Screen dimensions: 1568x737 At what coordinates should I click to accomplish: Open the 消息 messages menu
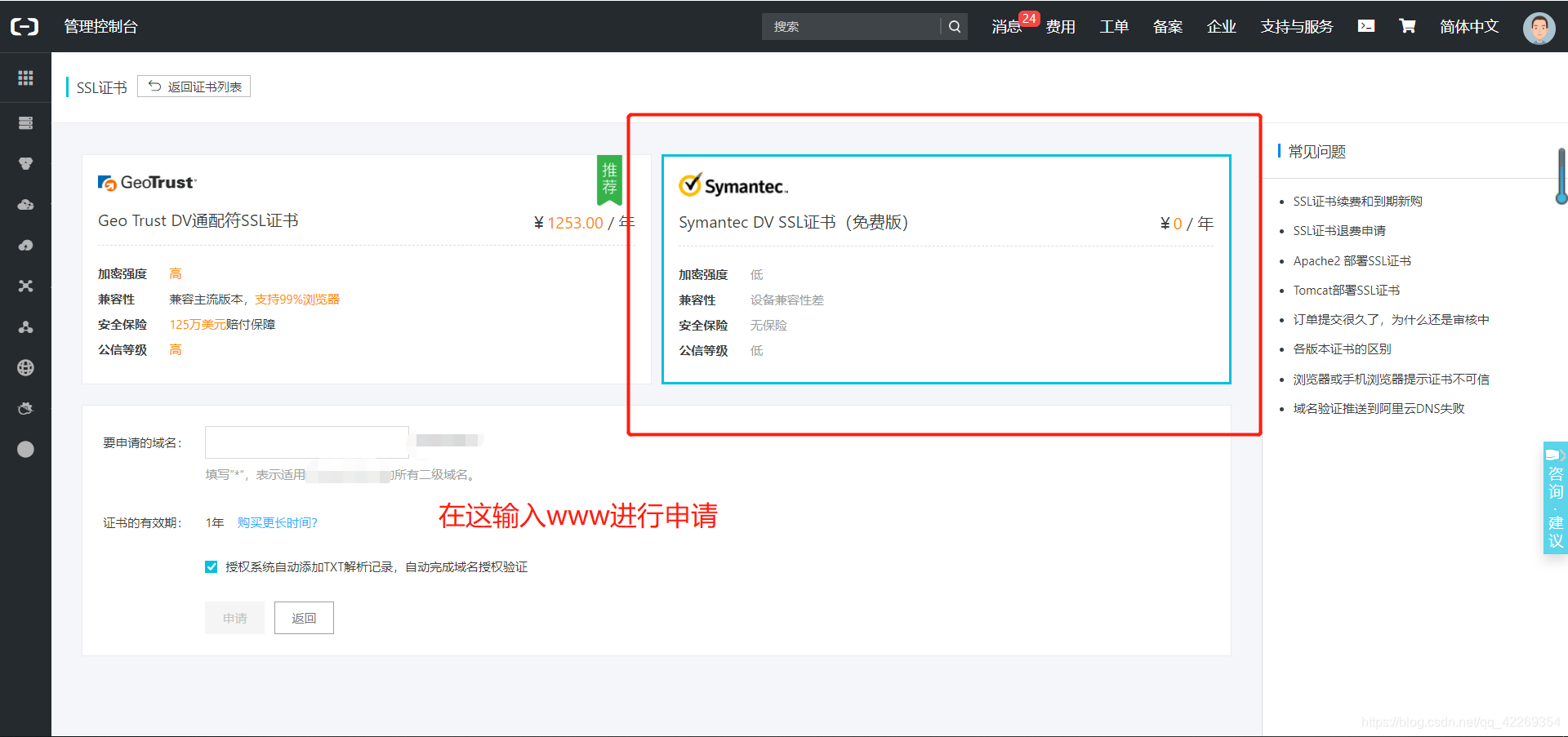[x=1006, y=27]
